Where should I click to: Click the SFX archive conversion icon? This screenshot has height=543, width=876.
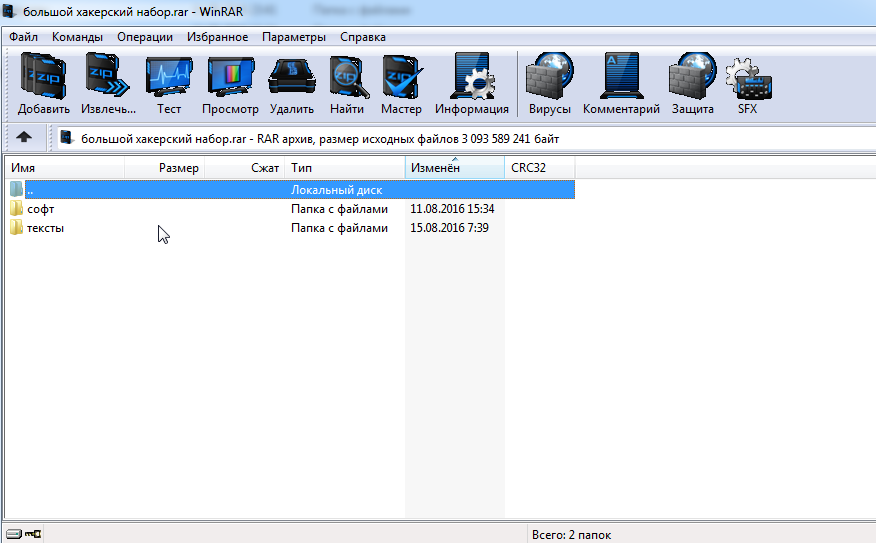(x=748, y=84)
